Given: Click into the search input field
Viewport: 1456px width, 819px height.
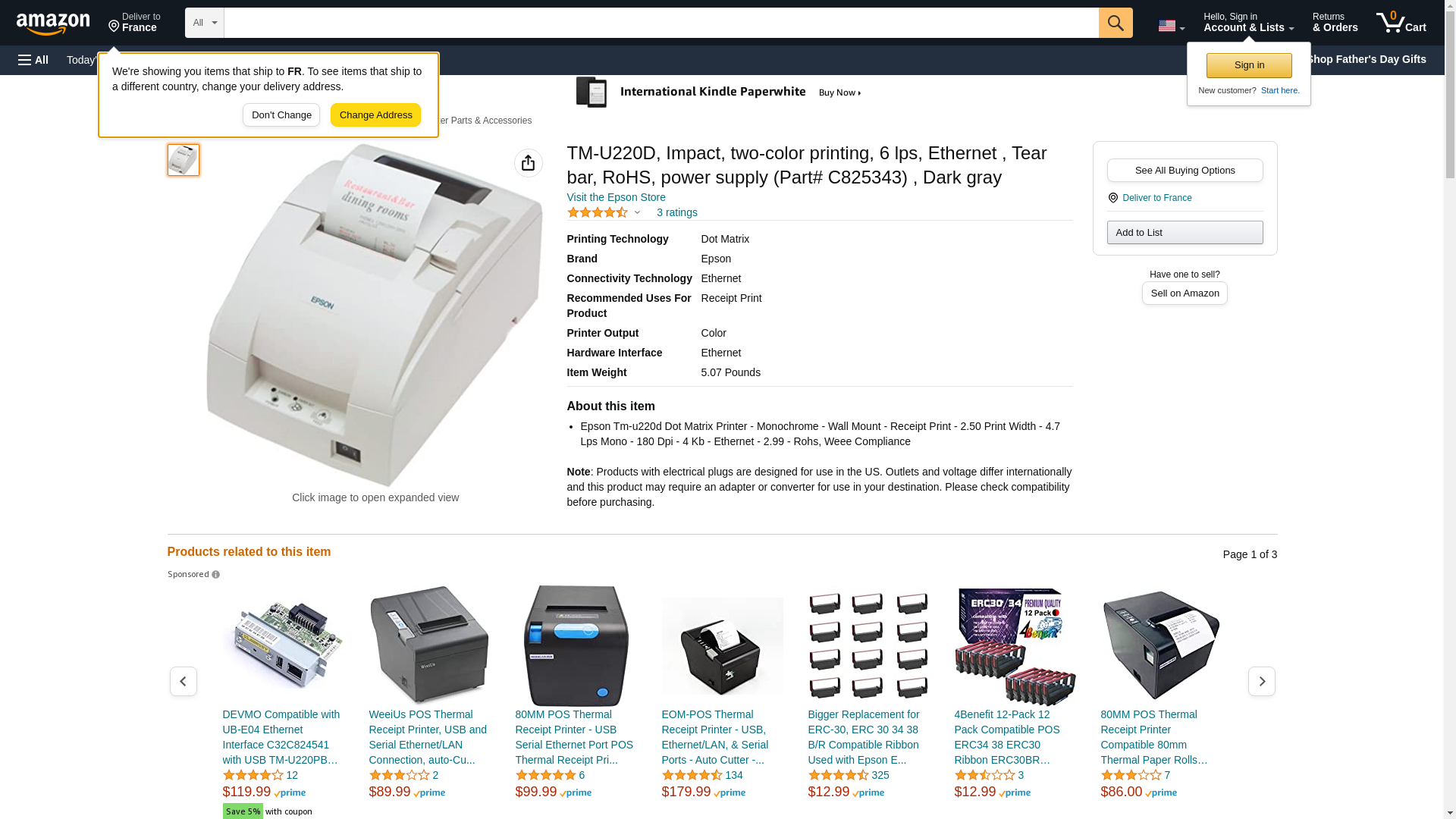Looking at the screenshot, I should [x=661, y=23].
